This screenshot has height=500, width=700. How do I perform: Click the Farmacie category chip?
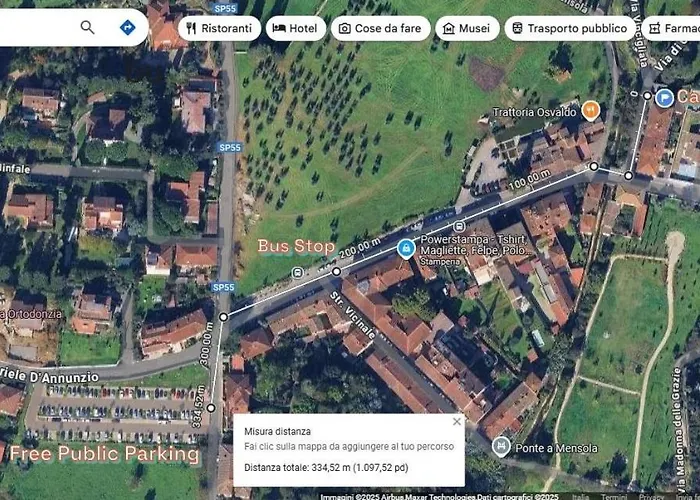pos(671,29)
